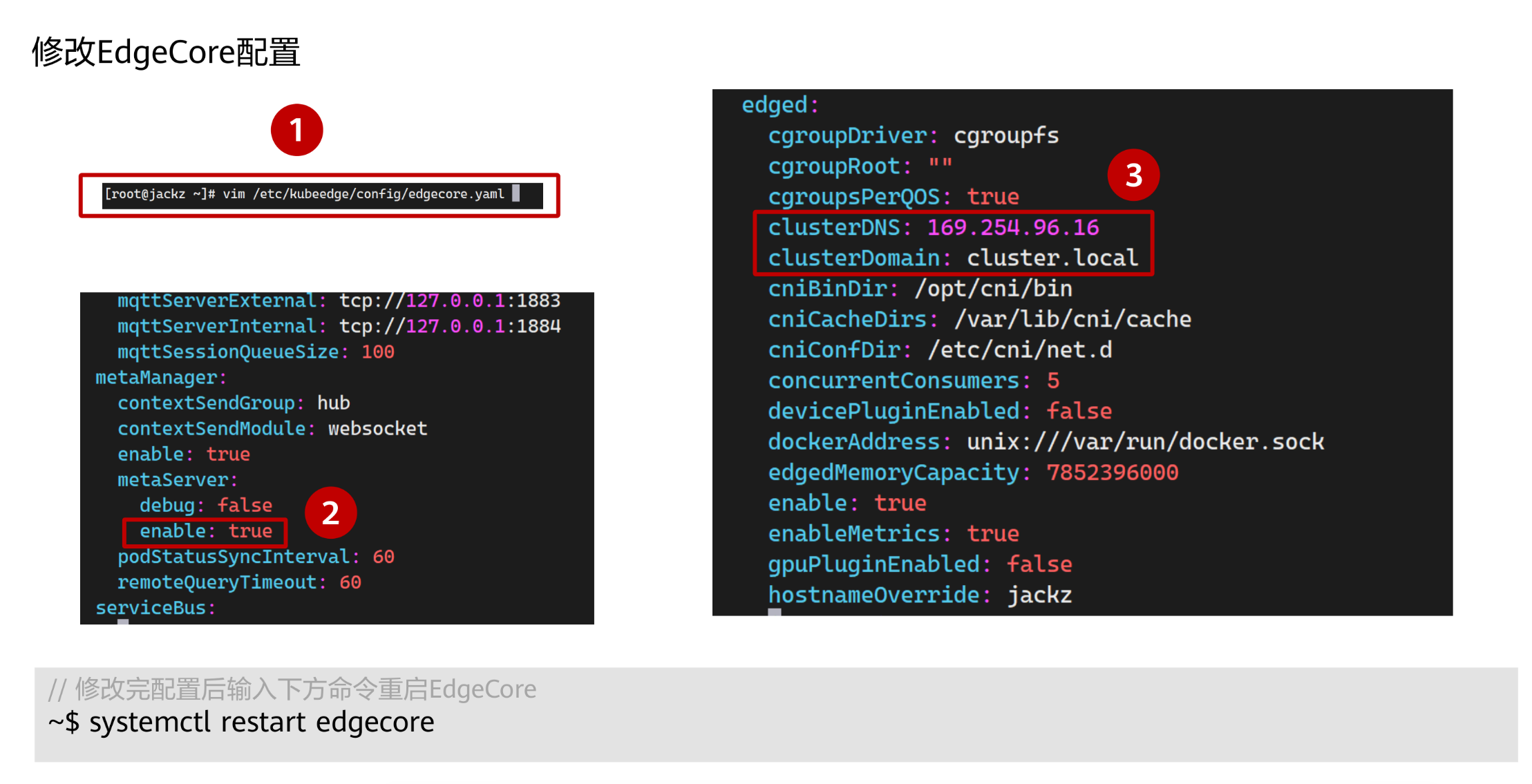Screen dimensions: 1532x784
Task: Click the 修改EdgeCore配置 slide title
Action: [x=166, y=52]
